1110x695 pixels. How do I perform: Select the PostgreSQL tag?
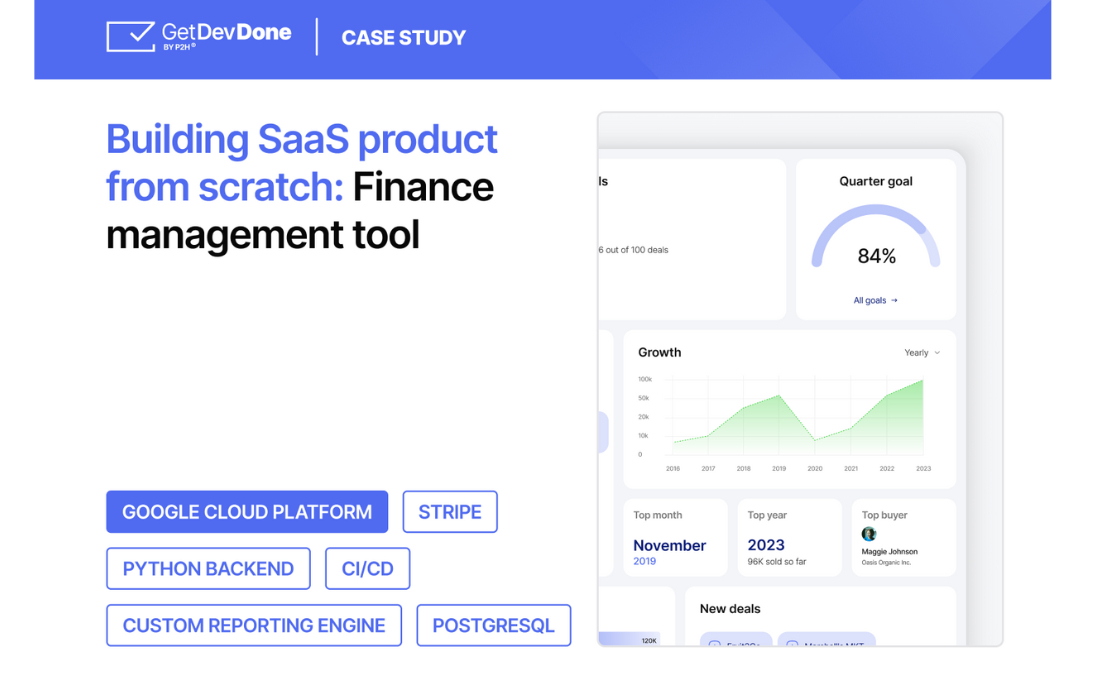pos(493,626)
